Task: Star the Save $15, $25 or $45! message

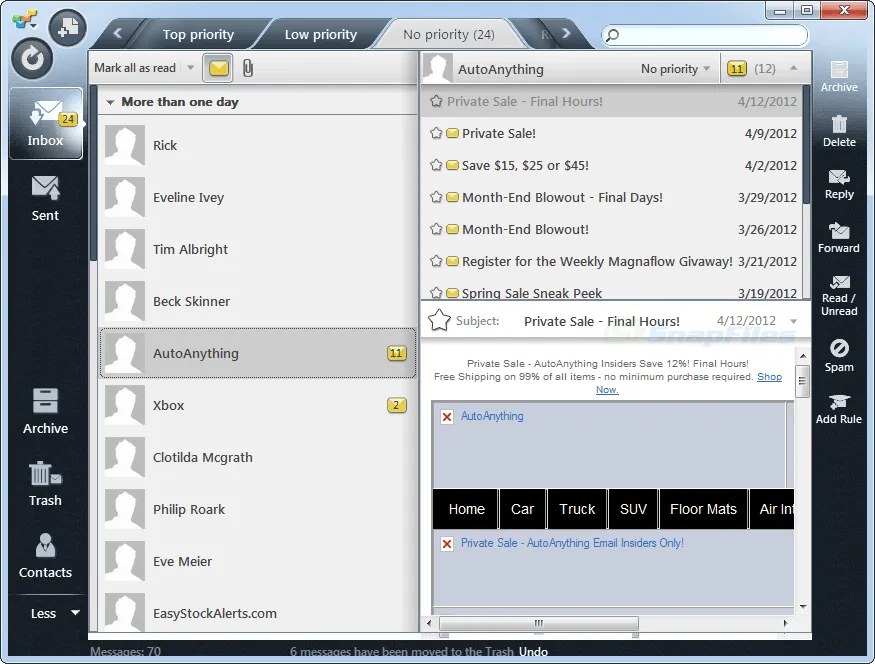Action: pos(436,165)
